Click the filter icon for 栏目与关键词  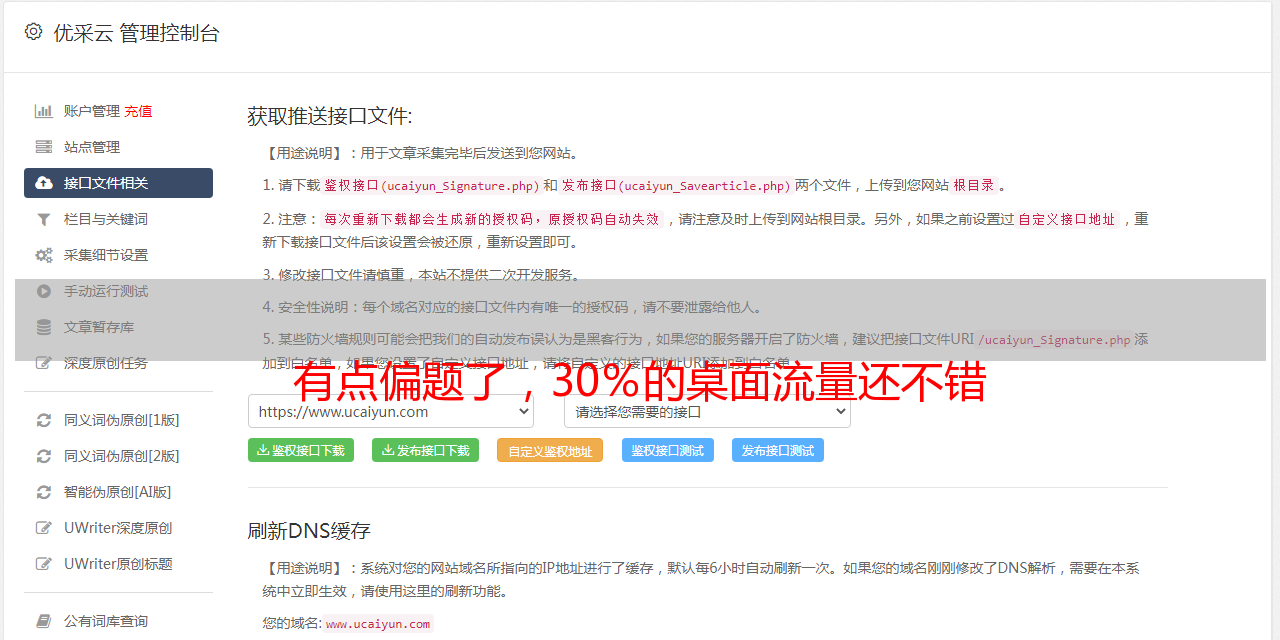(x=43, y=219)
